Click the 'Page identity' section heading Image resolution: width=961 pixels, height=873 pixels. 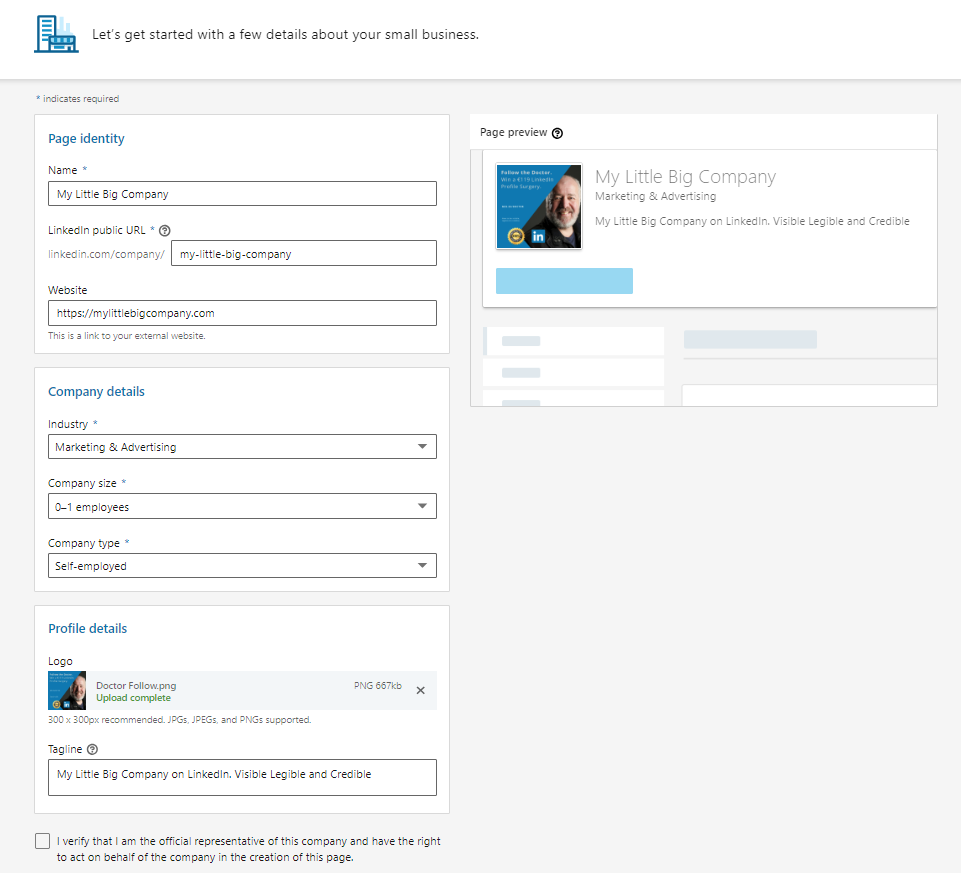click(86, 139)
